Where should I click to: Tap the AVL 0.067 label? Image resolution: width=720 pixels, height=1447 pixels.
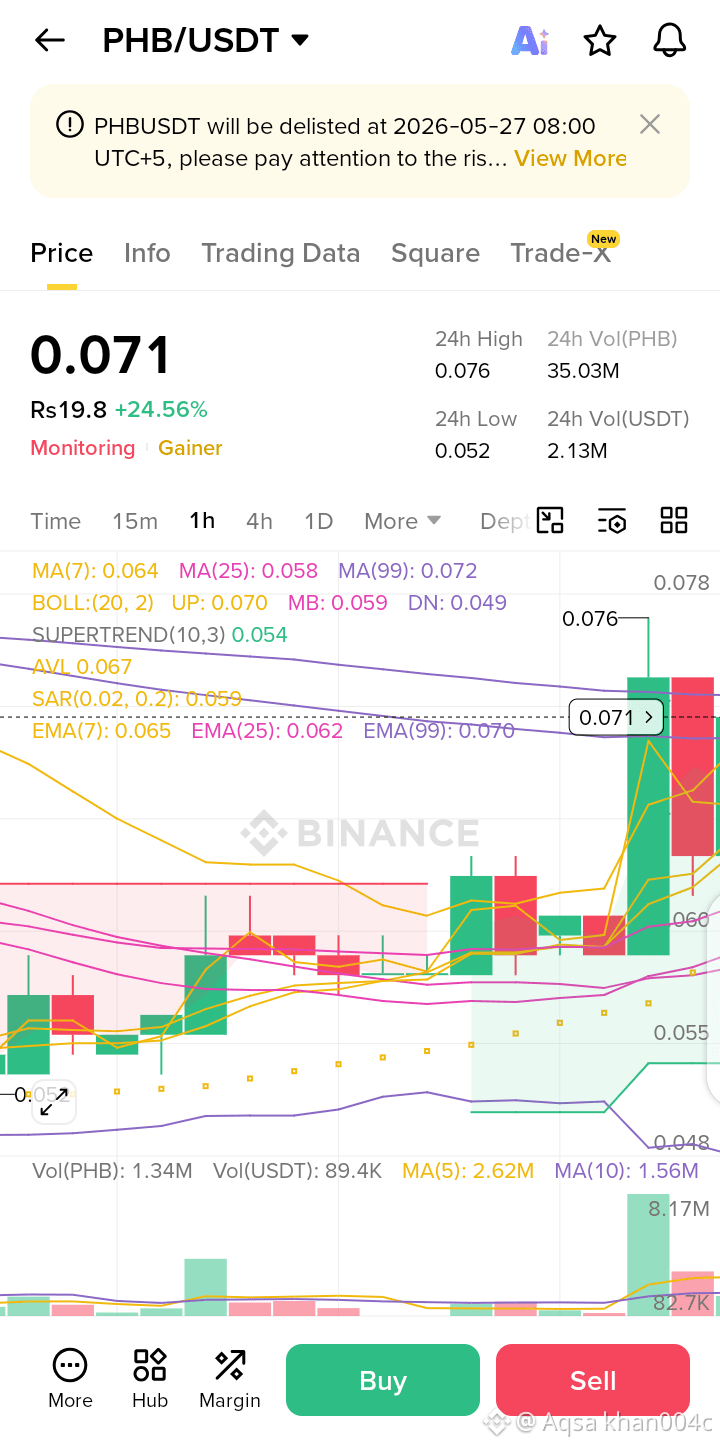point(82,667)
